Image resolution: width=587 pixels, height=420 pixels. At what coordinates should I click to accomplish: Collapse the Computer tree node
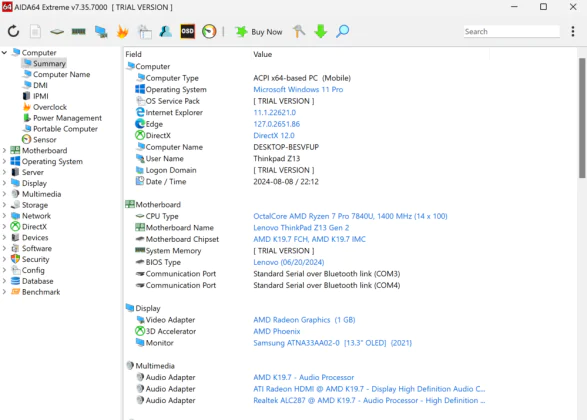tap(4, 52)
